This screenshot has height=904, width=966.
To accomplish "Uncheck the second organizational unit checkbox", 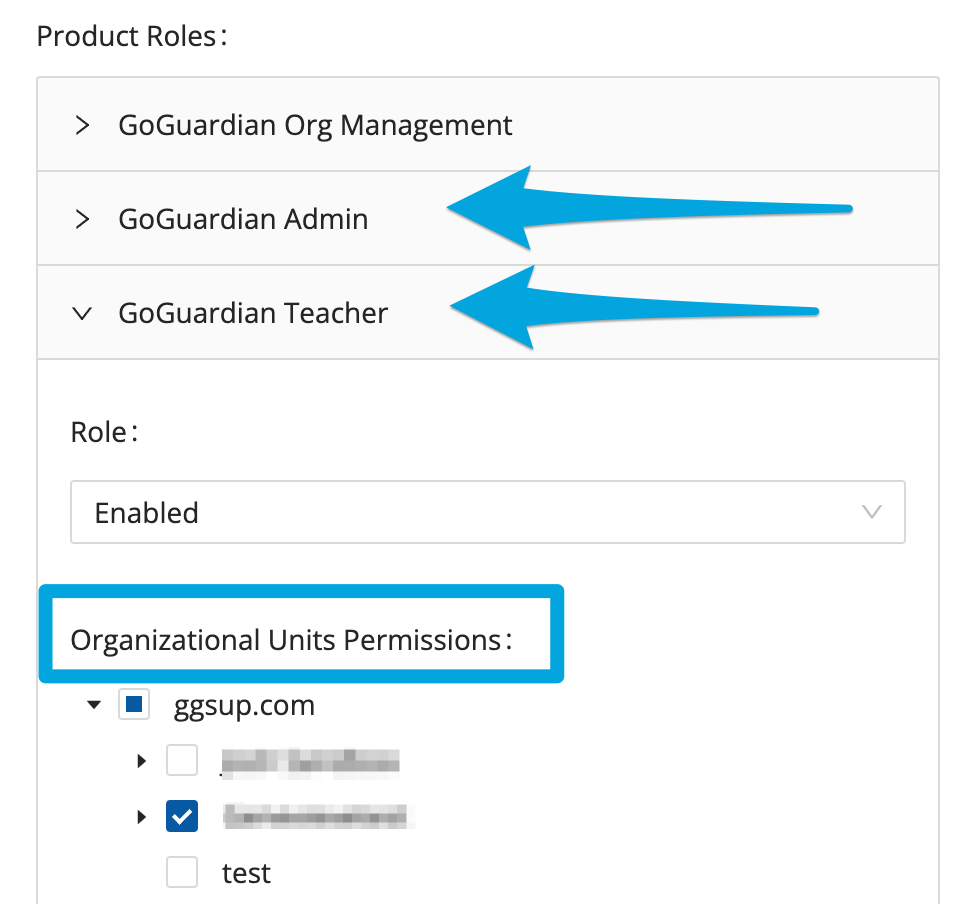I will pos(181,816).
